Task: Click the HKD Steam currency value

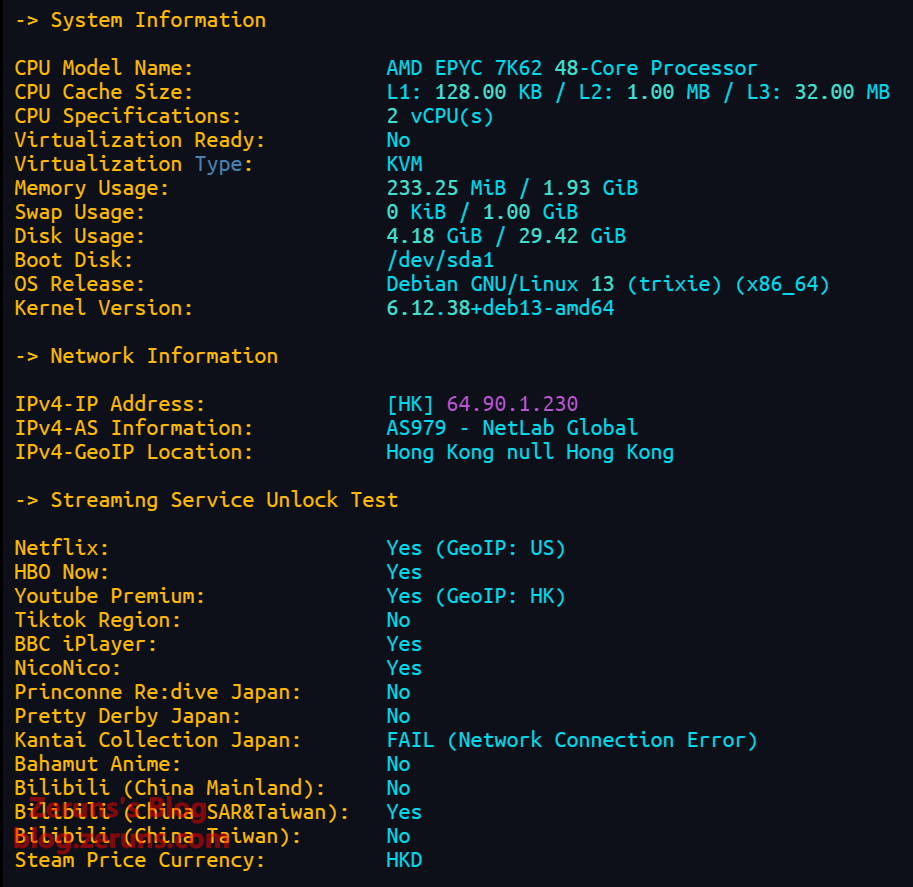Action: click(404, 860)
